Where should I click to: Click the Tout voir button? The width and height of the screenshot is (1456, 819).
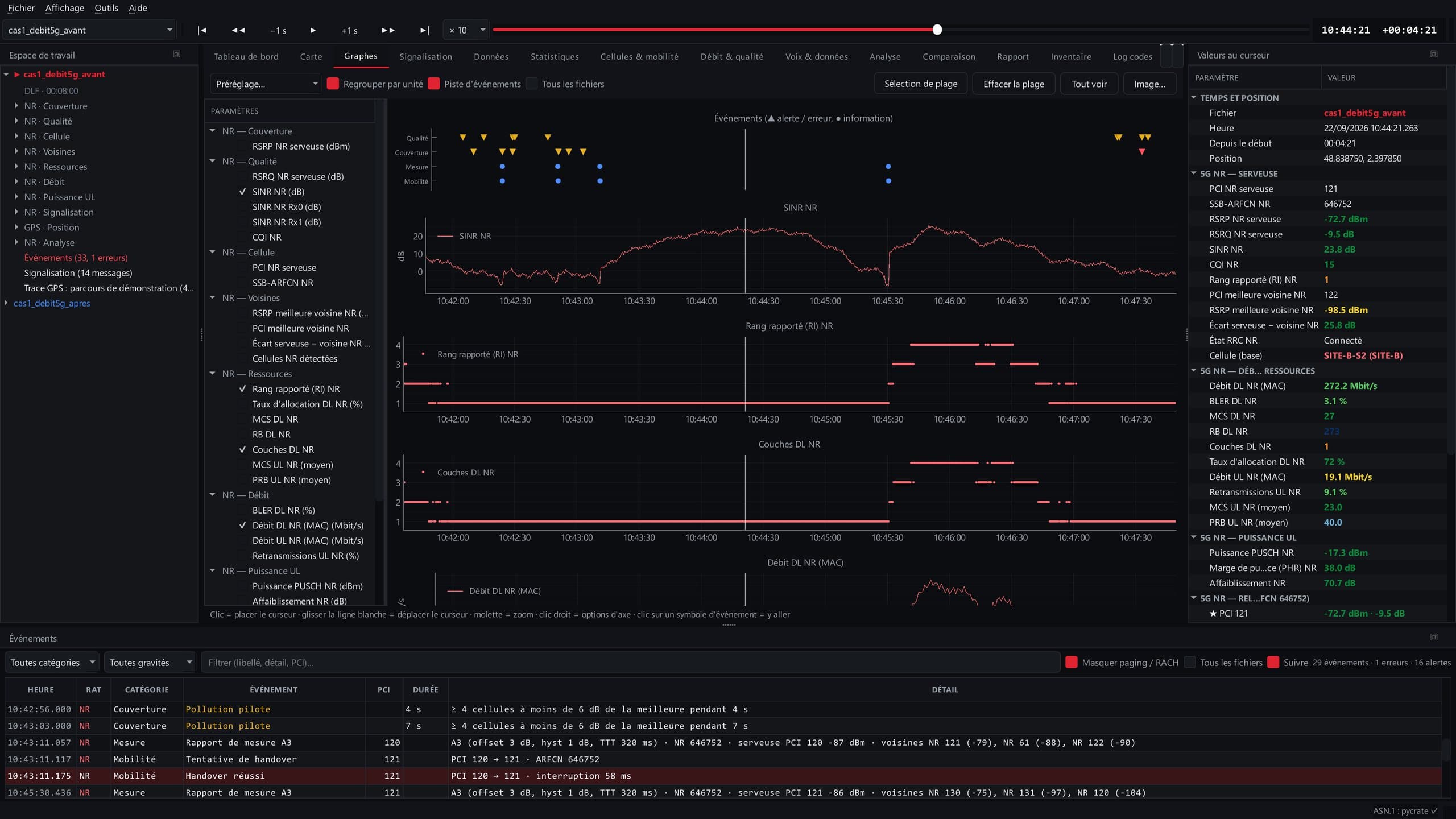click(1089, 84)
